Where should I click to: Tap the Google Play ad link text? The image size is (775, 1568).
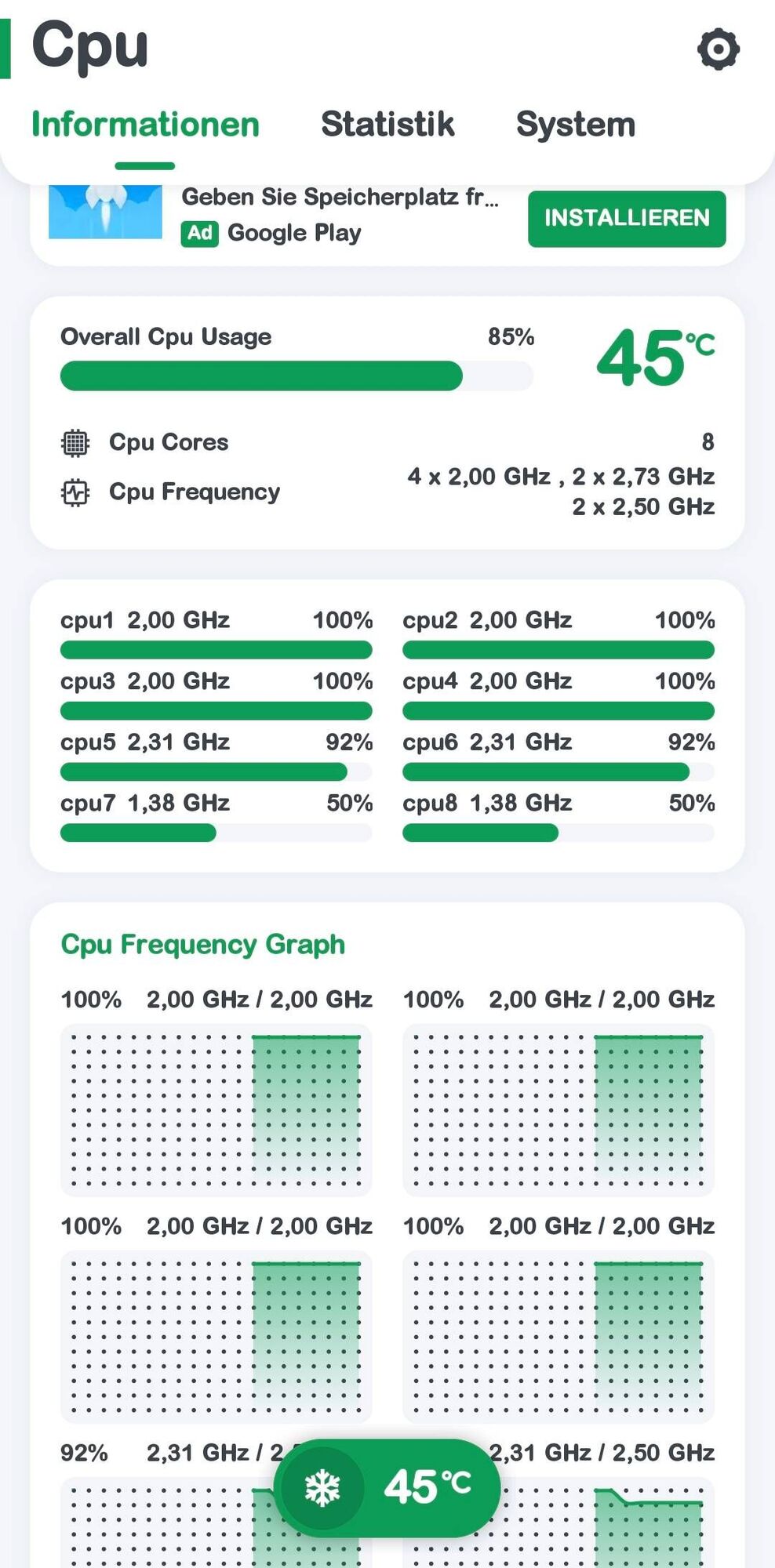pyautogui.click(x=294, y=233)
